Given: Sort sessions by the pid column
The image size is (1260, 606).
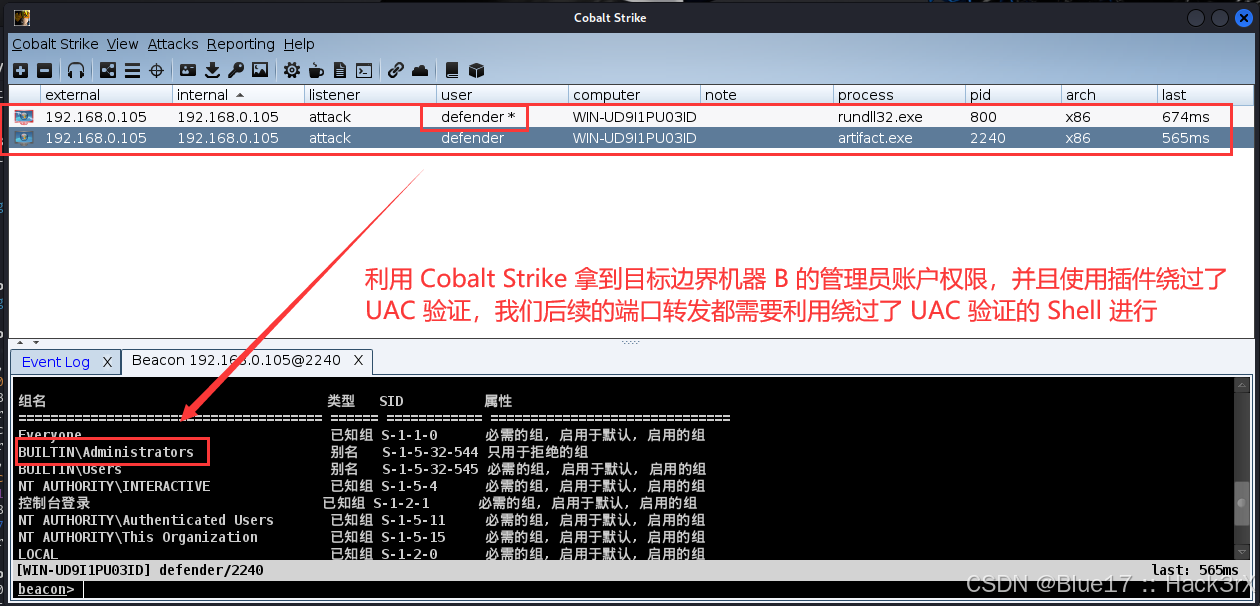Looking at the screenshot, I should [1013, 95].
